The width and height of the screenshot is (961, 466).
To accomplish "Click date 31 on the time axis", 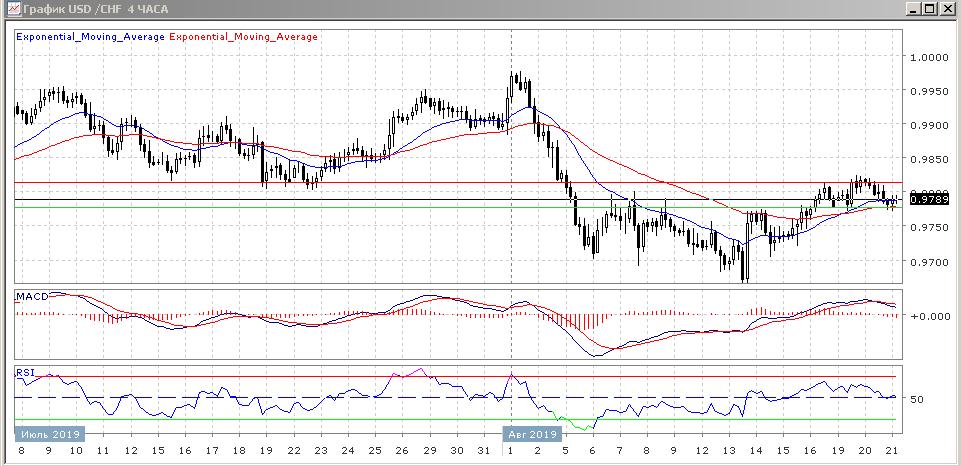I will click(483, 452).
